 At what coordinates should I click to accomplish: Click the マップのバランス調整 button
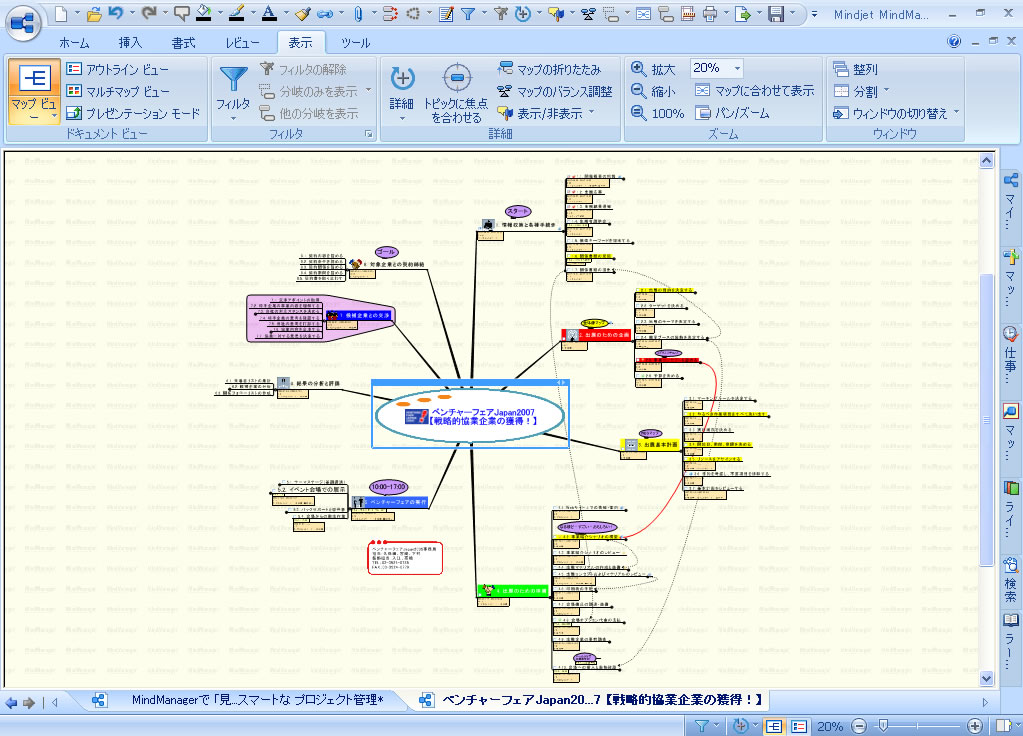pyautogui.click(x=554, y=91)
